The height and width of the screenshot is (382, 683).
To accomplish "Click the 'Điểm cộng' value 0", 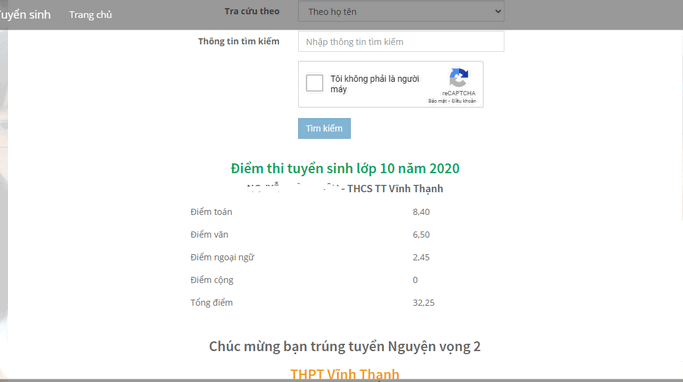I will coord(415,280).
